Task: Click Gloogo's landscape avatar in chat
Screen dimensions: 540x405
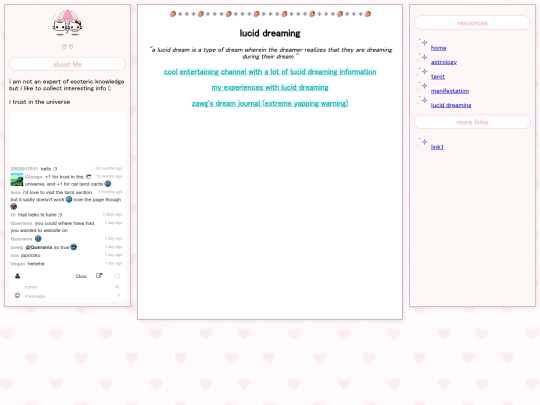Action: 17,180
